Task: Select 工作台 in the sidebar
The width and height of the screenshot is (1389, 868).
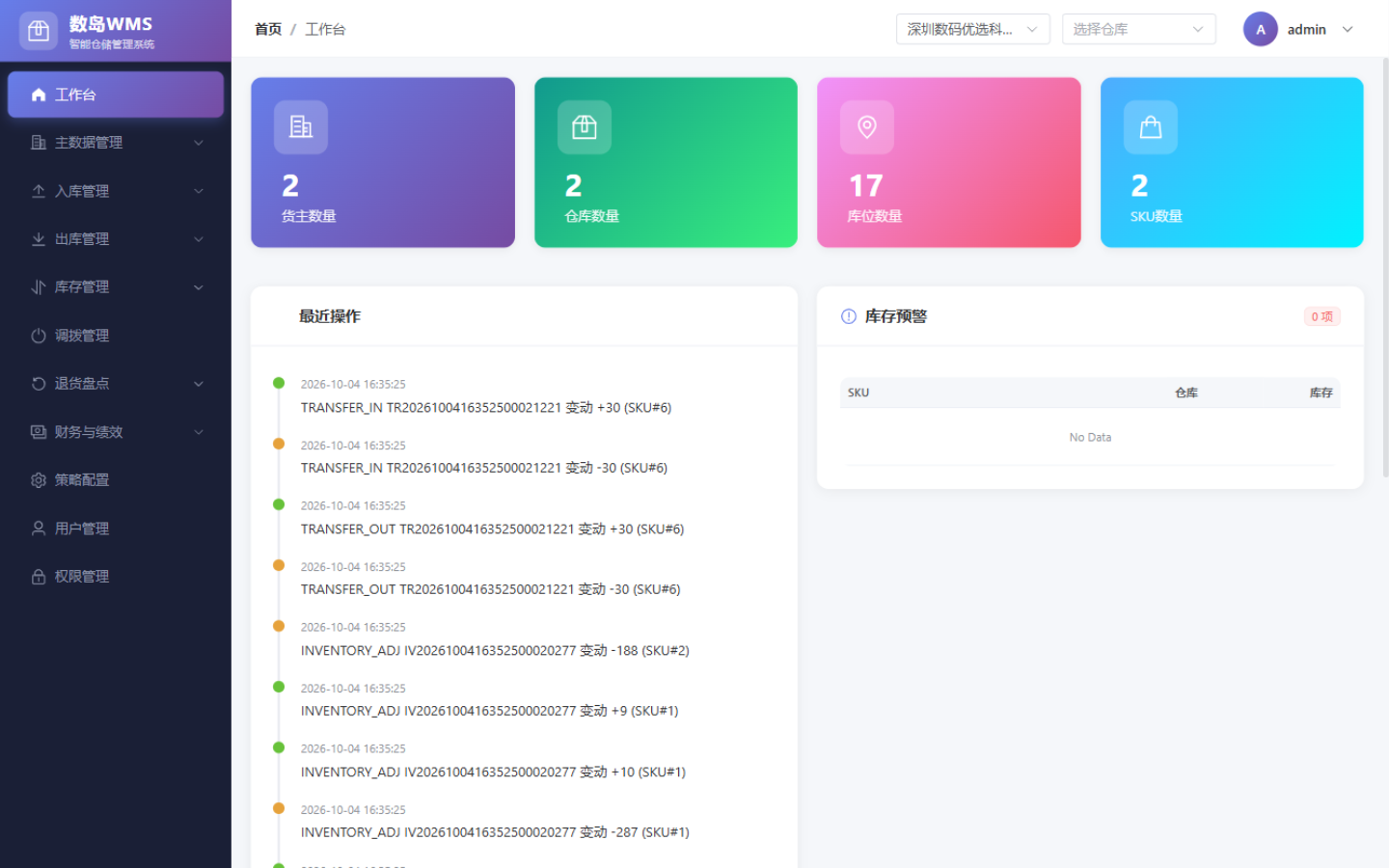Action: tap(116, 95)
